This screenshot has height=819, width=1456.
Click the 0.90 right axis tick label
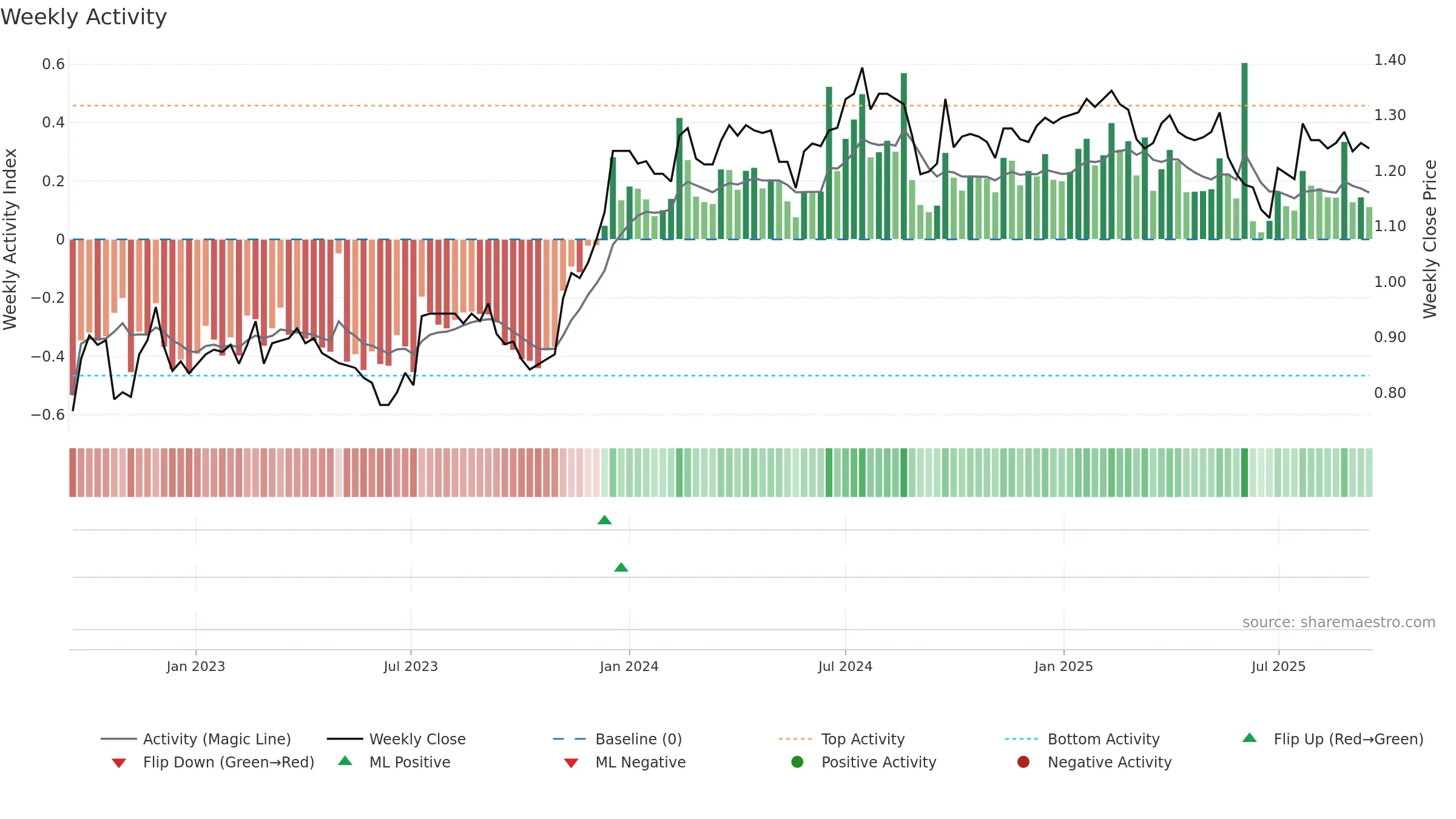[1390, 337]
